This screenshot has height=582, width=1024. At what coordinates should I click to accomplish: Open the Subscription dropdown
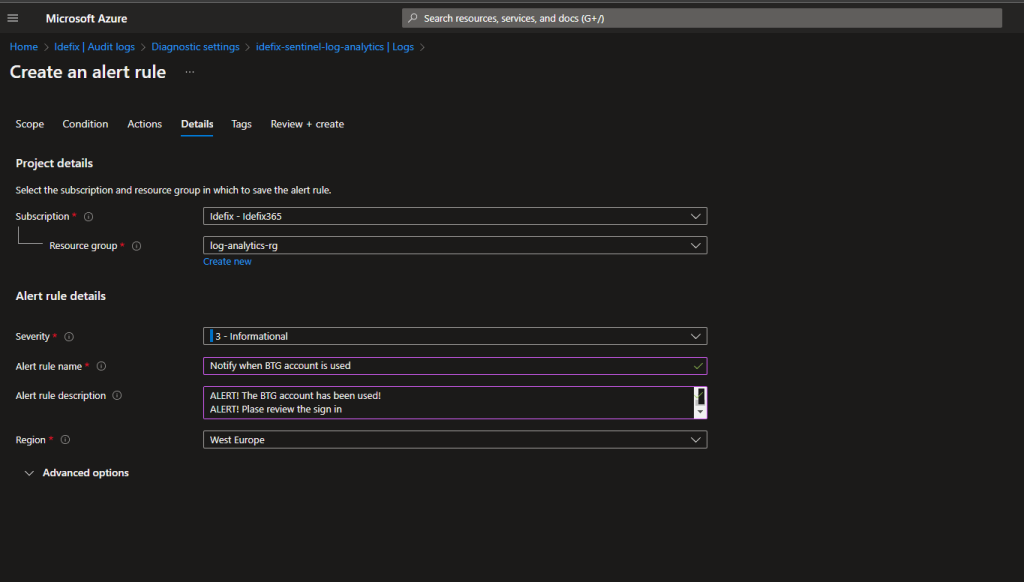tap(455, 216)
